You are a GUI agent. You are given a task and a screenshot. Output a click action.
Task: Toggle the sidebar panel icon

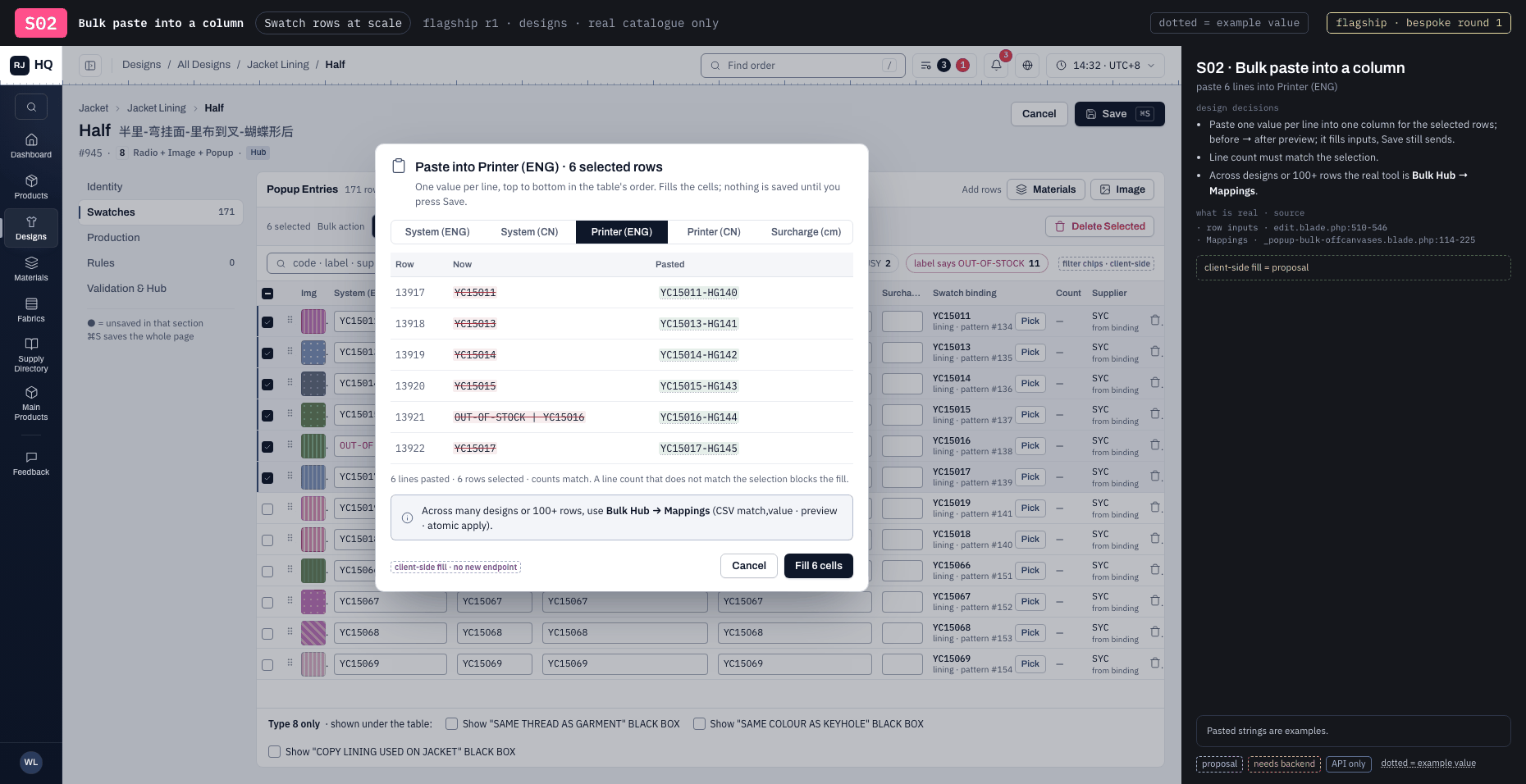90,66
